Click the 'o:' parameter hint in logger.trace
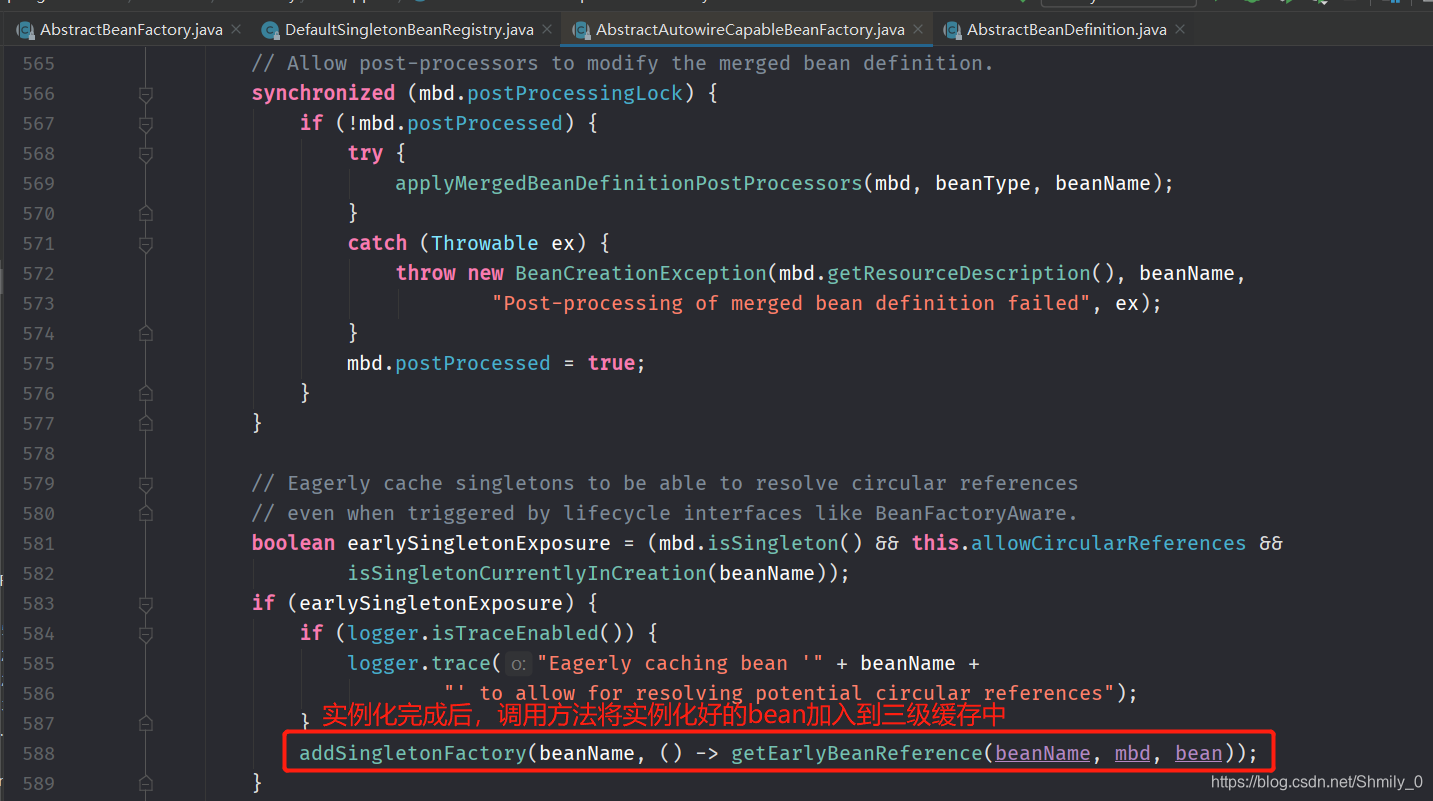 pos(517,664)
